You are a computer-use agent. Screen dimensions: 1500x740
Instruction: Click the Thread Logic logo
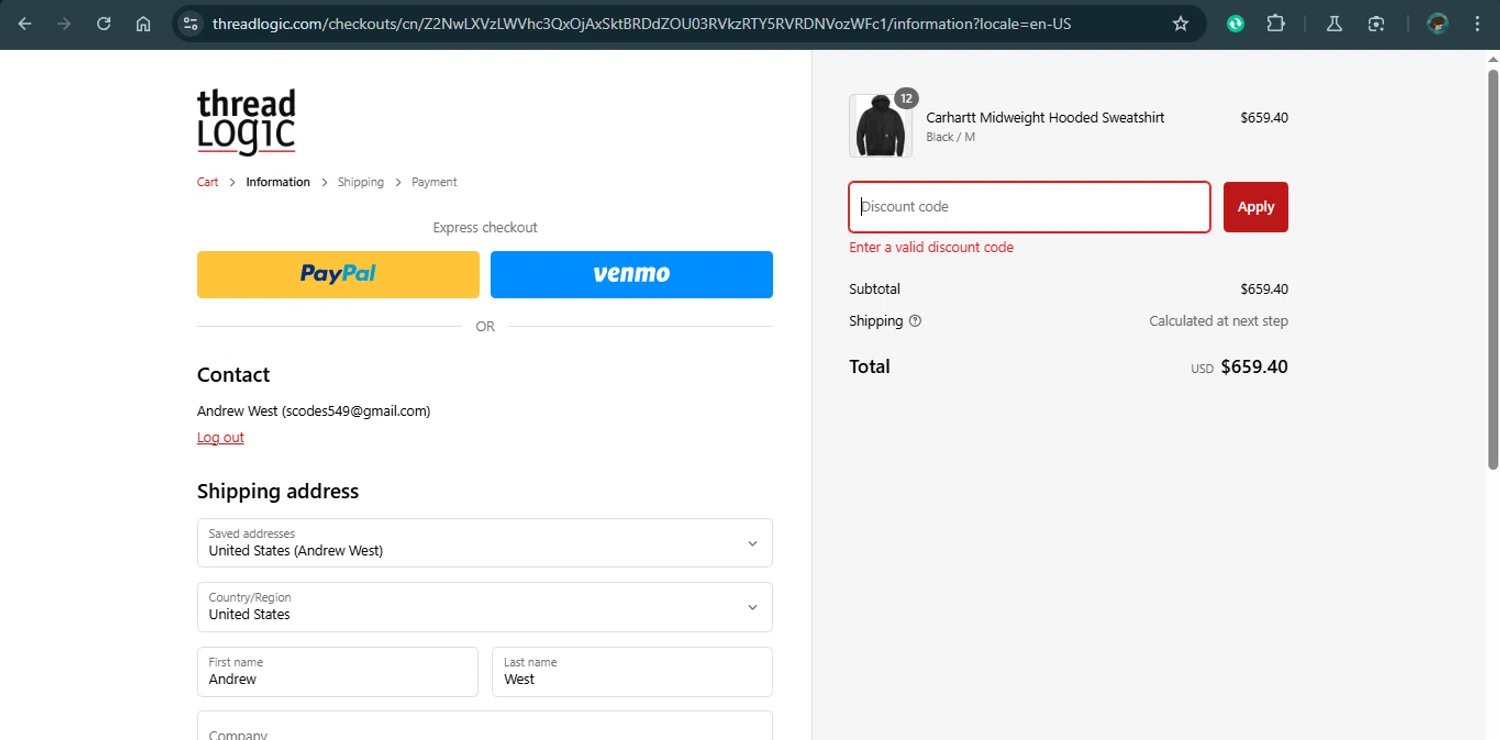[246, 122]
